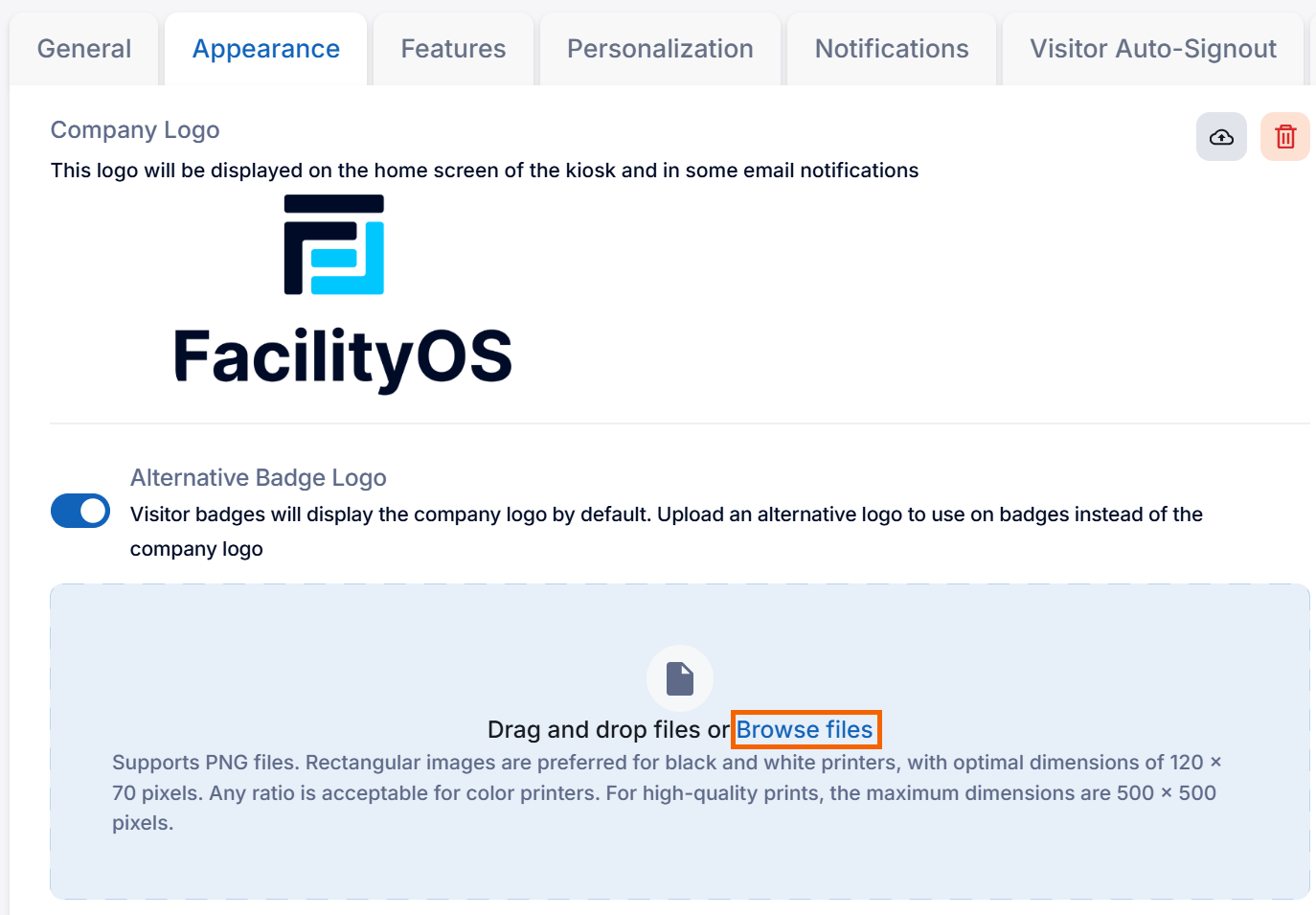Screen dimensions: 1316x915
Task: Choose a PNG via Browse files
Action: coord(805,729)
